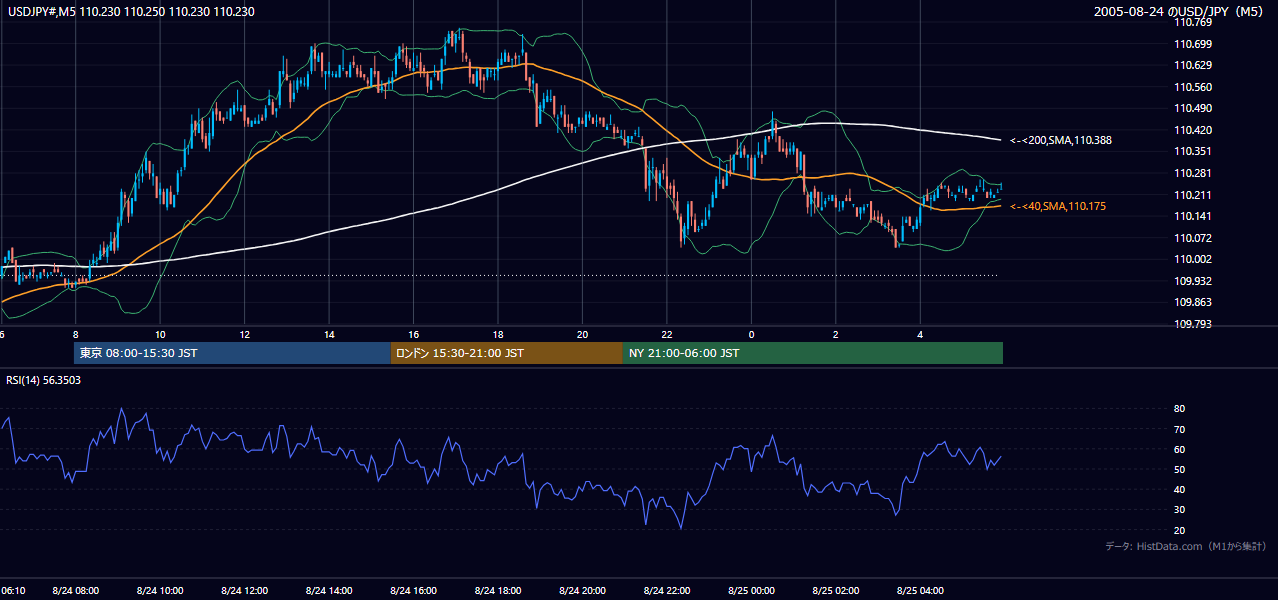Click RSI scale value 40
Screen dimensions: 1278x600
pyautogui.click(x=1180, y=490)
